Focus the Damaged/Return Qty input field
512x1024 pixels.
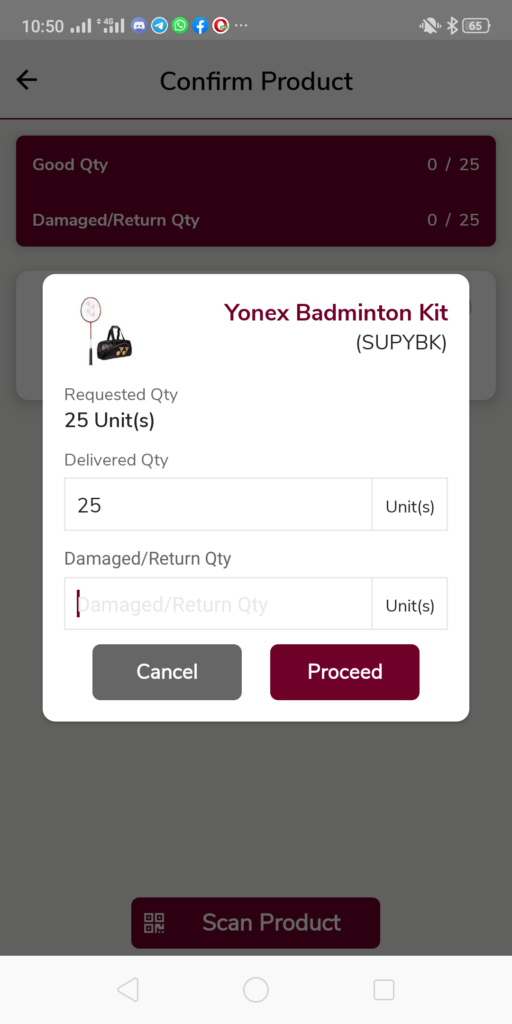(218, 604)
